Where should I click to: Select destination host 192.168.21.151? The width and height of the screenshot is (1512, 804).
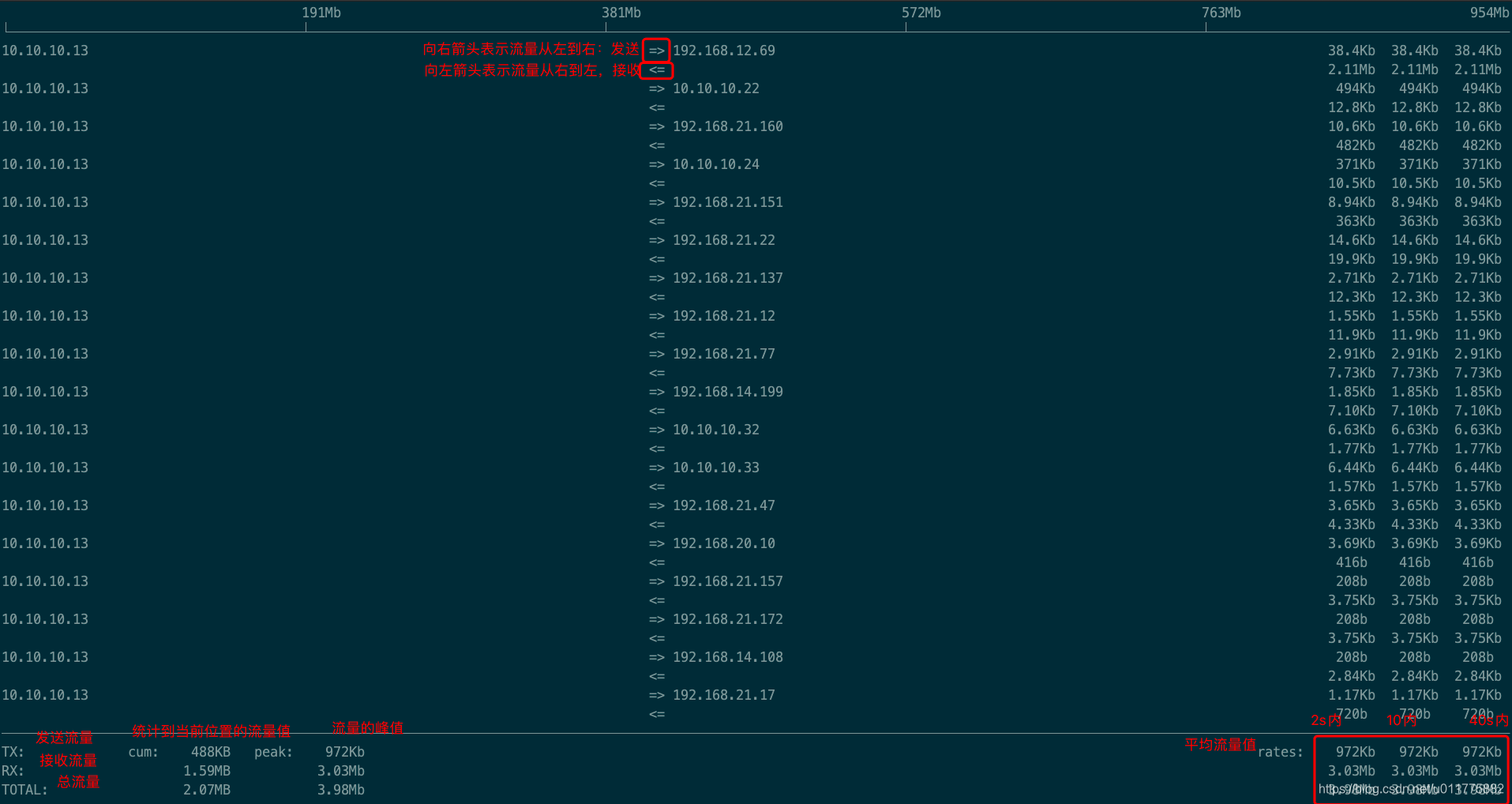[x=728, y=202]
